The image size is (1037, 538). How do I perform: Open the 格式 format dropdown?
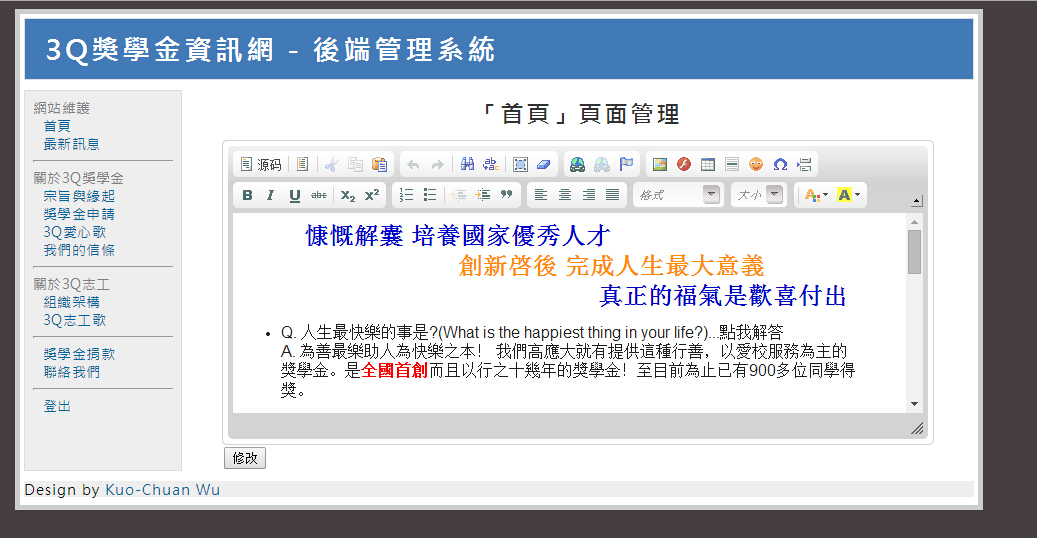click(678, 195)
